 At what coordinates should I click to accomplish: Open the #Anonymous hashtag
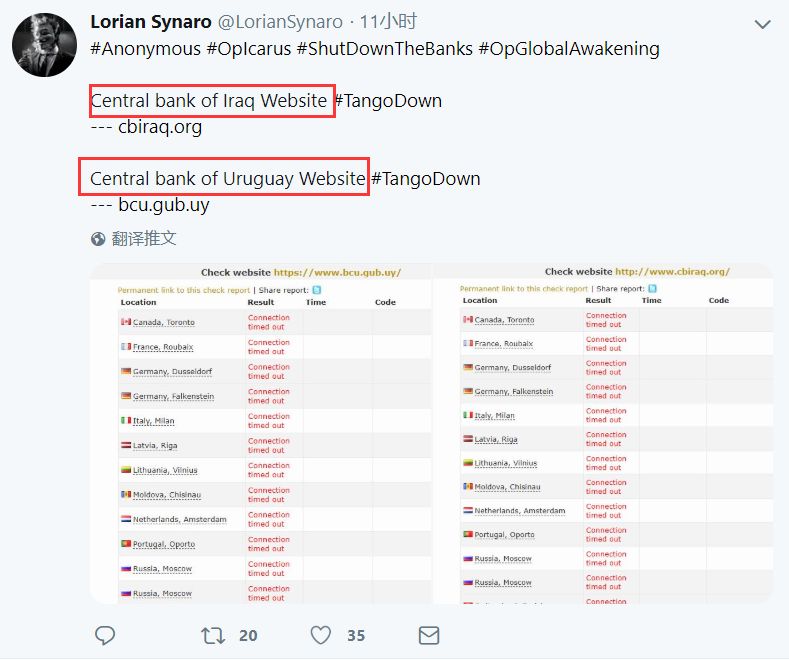145,48
